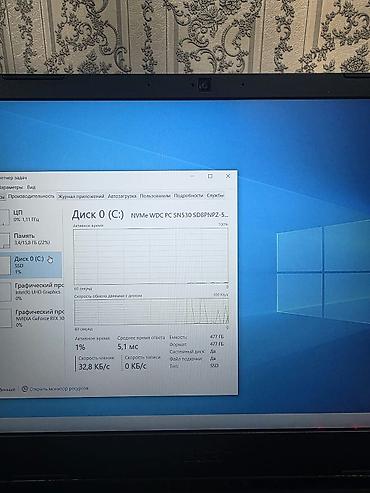370x493 pixels.
Task: Click the disk transfer rate graph
Action: [x=151, y=312]
